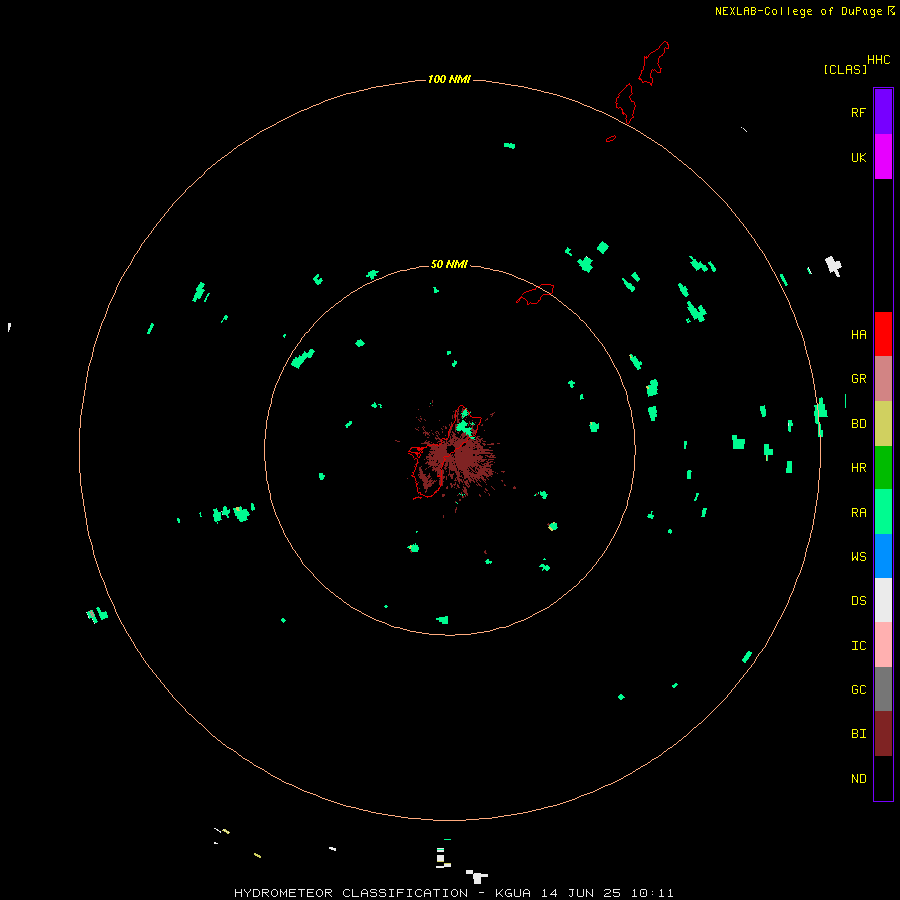Select the DS legend label
The height and width of the screenshot is (900, 900).
coord(858,600)
